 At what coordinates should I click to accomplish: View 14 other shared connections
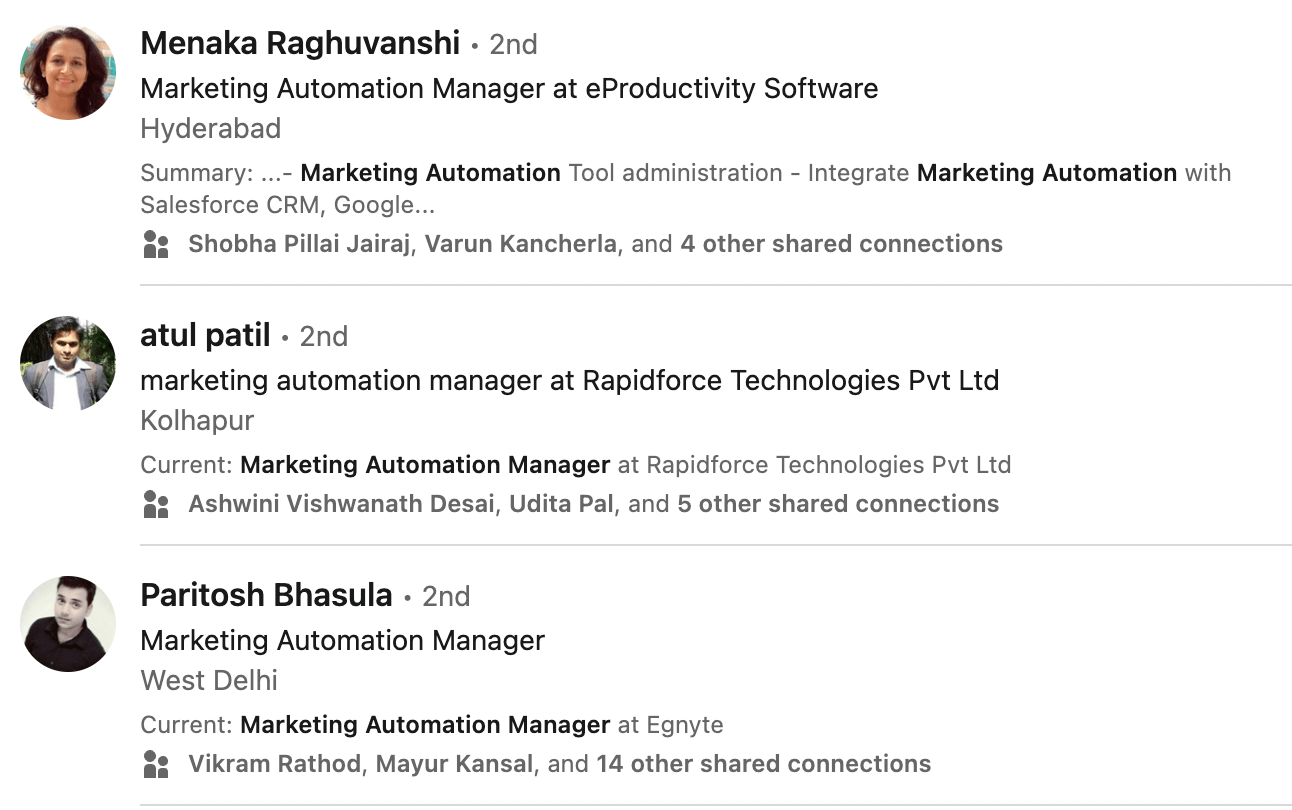click(x=763, y=764)
